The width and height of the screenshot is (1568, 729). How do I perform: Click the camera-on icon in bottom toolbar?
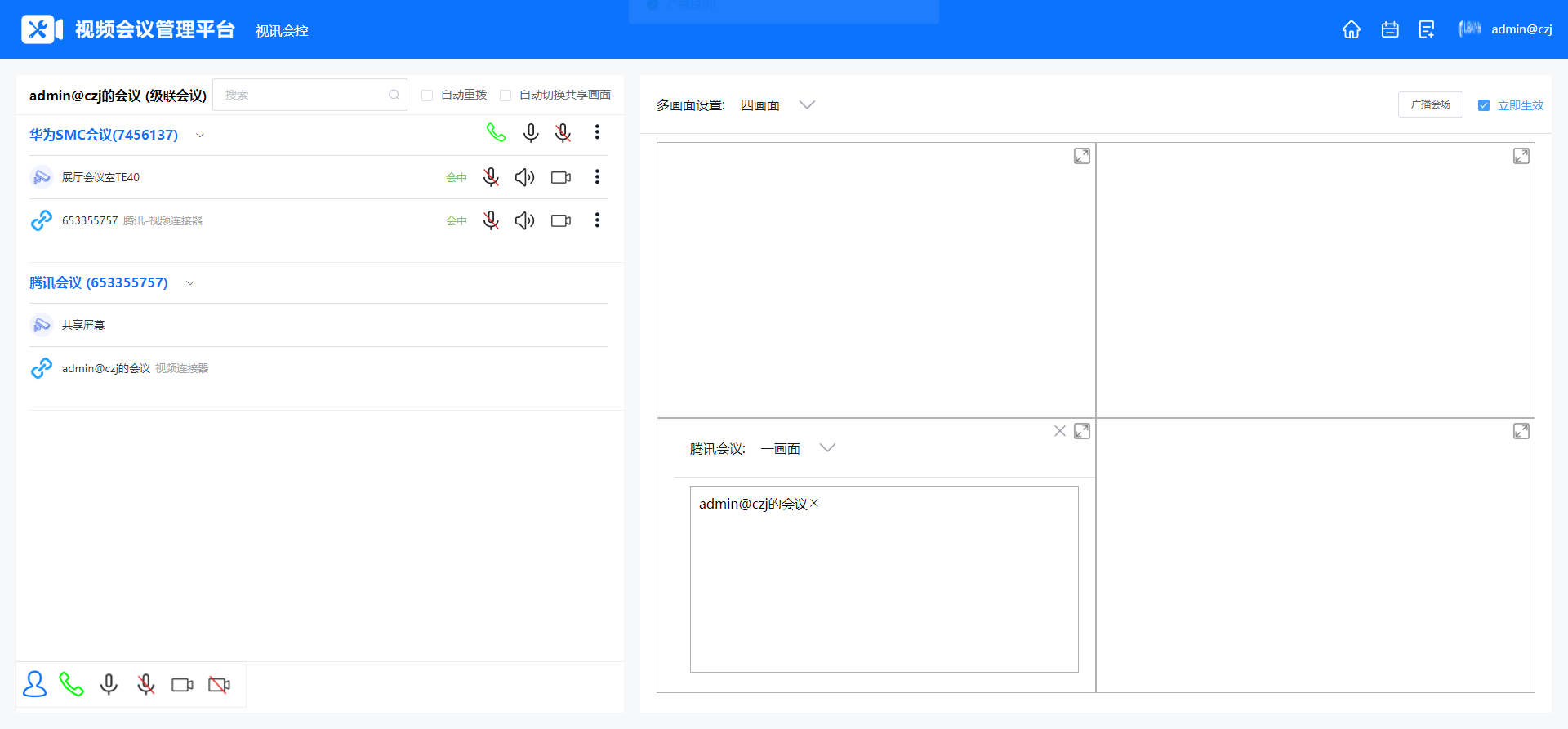(182, 684)
